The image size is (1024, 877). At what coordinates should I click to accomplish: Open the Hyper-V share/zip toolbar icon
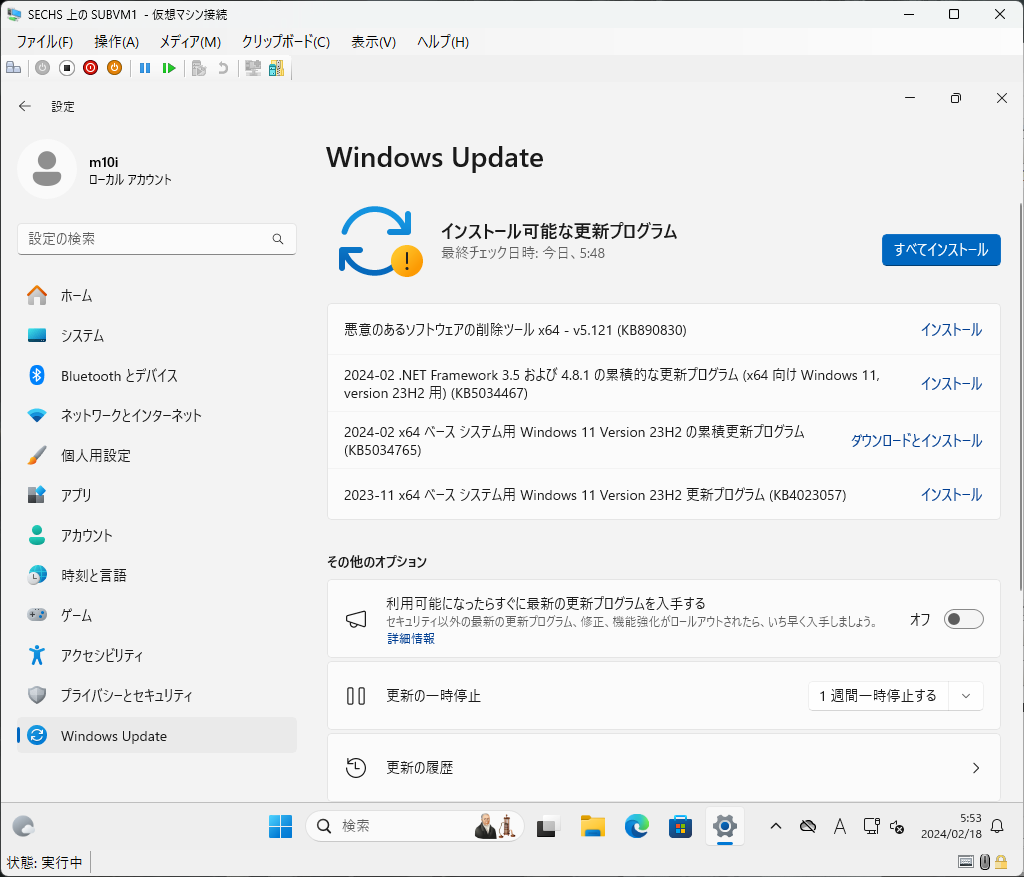pyautogui.click(x=276, y=68)
